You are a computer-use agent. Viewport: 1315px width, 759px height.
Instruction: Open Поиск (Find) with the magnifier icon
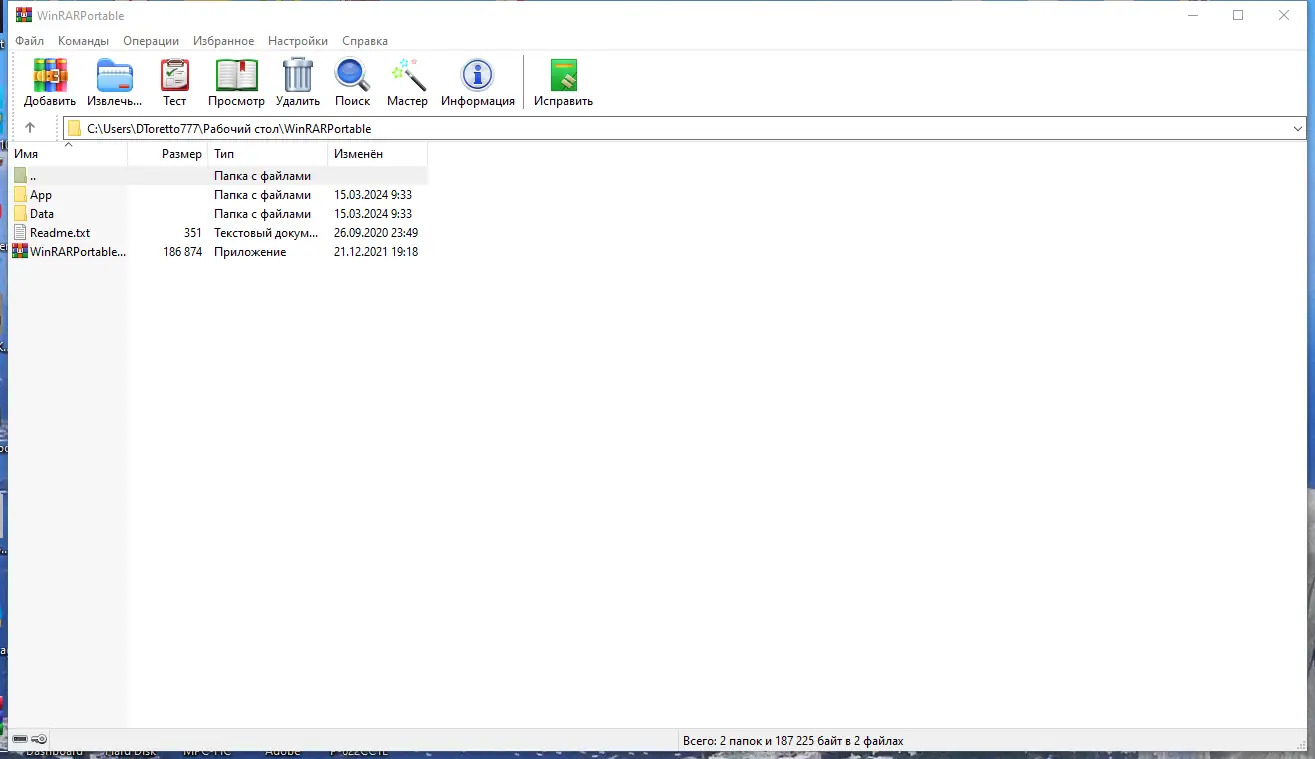[x=352, y=75]
